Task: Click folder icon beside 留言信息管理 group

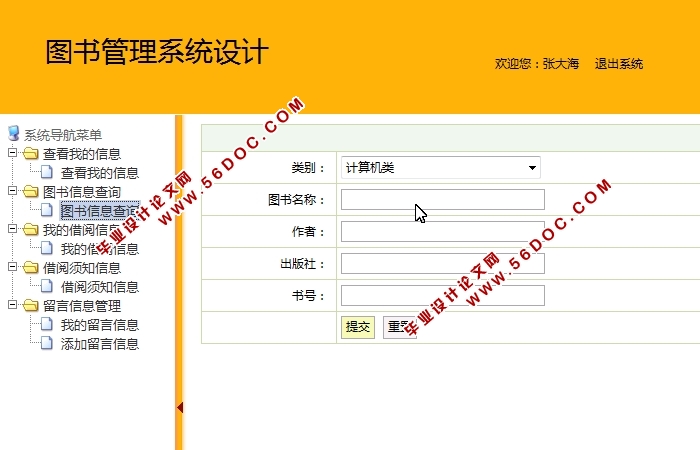Action: 30,306
